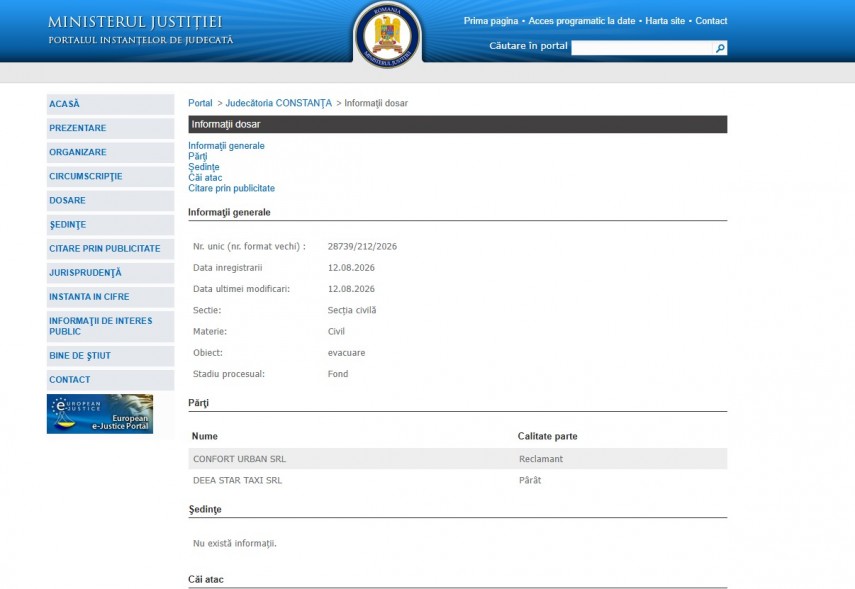Click Materie value Civil

[x=336, y=332]
